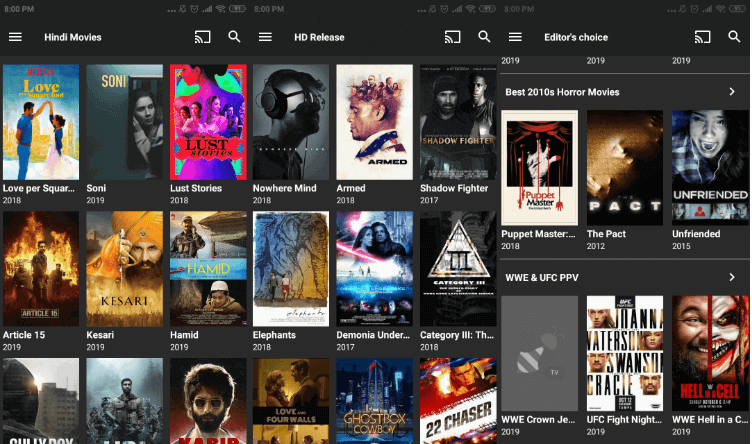Tap Shadow Fighter title text
The width and height of the screenshot is (752, 444).
click(454, 188)
